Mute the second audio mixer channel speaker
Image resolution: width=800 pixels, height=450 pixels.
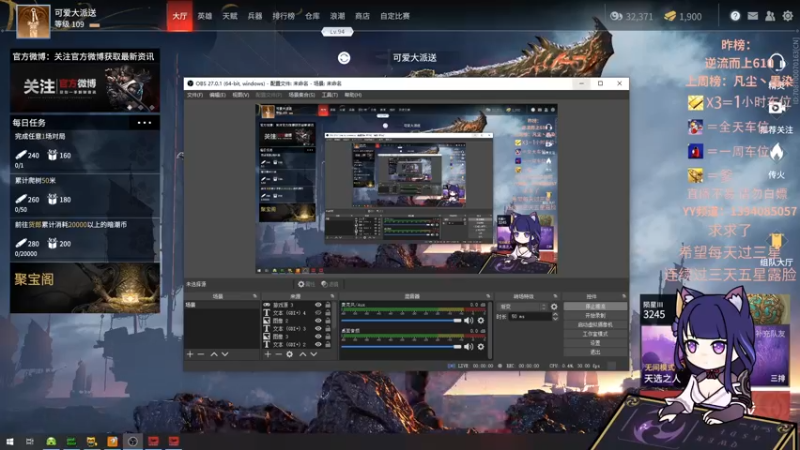click(468, 347)
